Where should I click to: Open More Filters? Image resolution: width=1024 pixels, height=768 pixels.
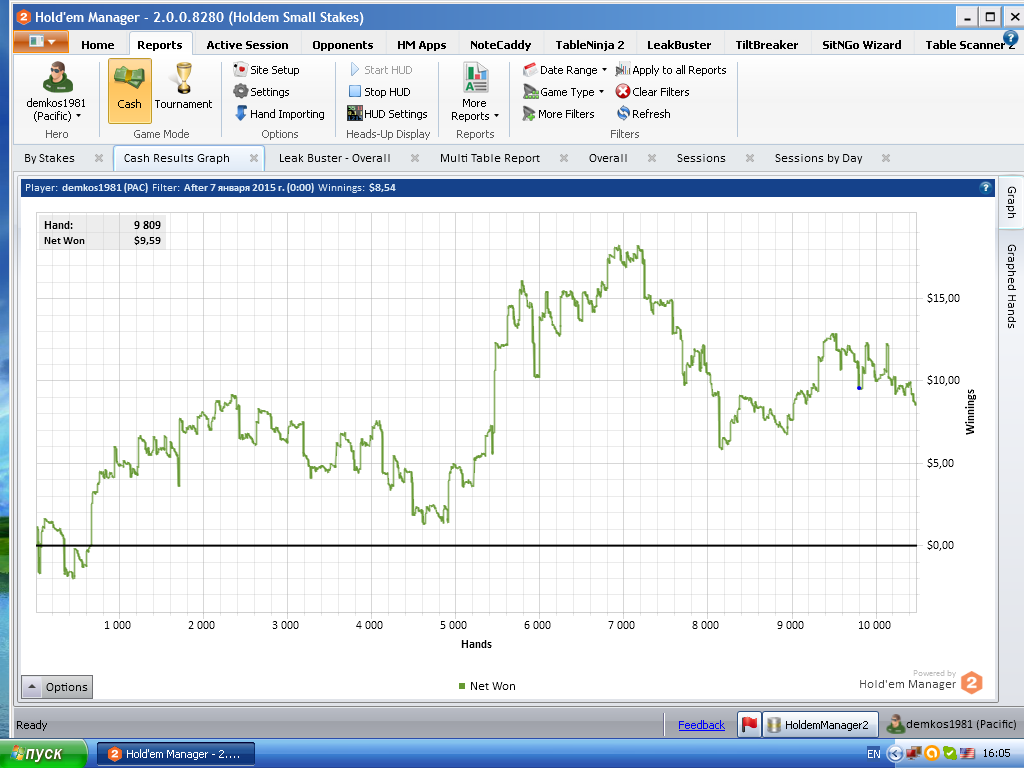[x=558, y=114]
